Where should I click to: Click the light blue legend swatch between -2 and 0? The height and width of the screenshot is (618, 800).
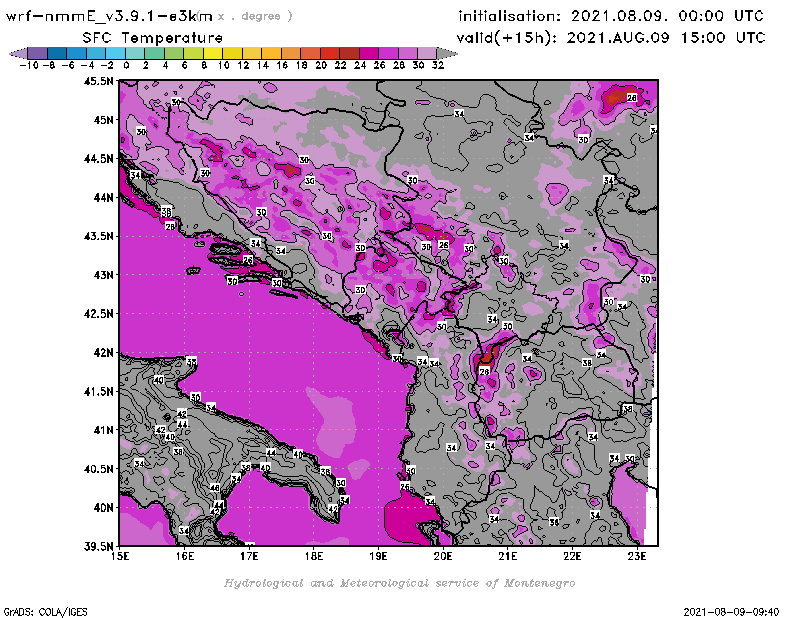[115, 52]
